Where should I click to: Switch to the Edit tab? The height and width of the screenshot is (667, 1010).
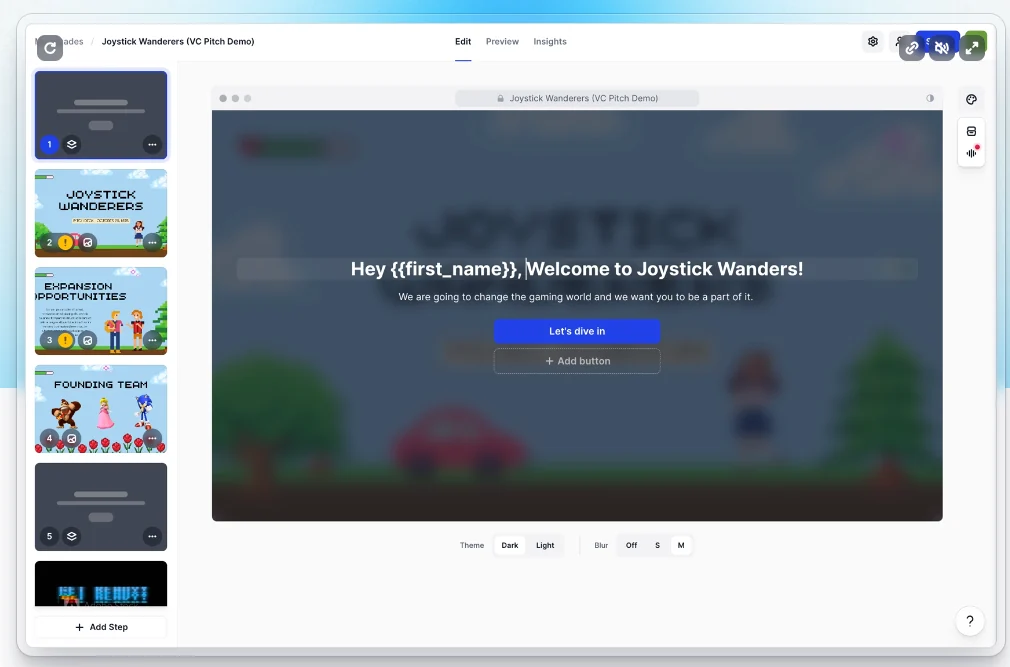pyautogui.click(x=463, y=41)
